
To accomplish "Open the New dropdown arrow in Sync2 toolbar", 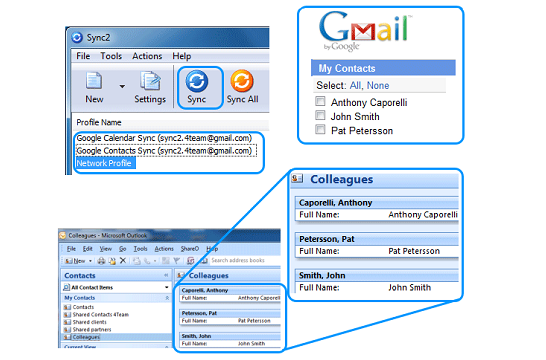I will click(x=122, y=86).
